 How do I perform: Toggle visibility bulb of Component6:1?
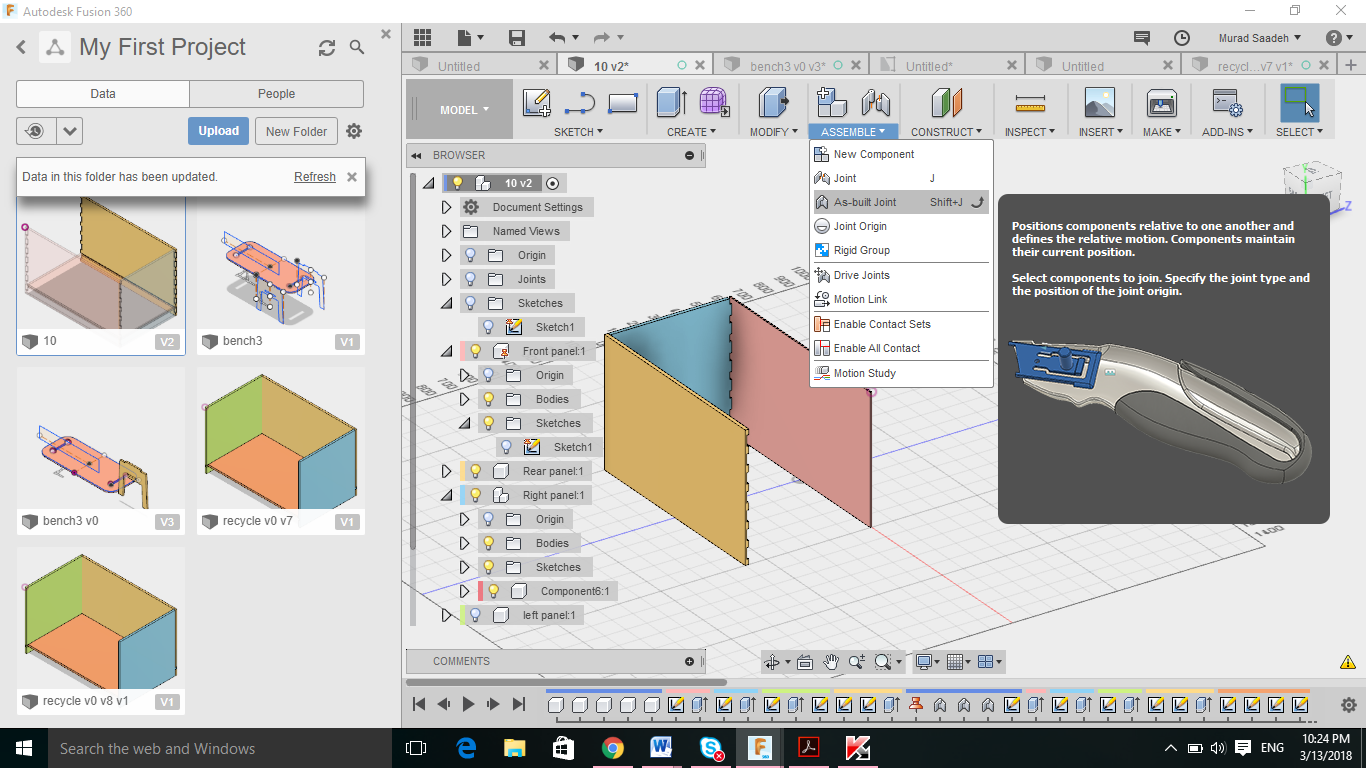pos(494,591)
